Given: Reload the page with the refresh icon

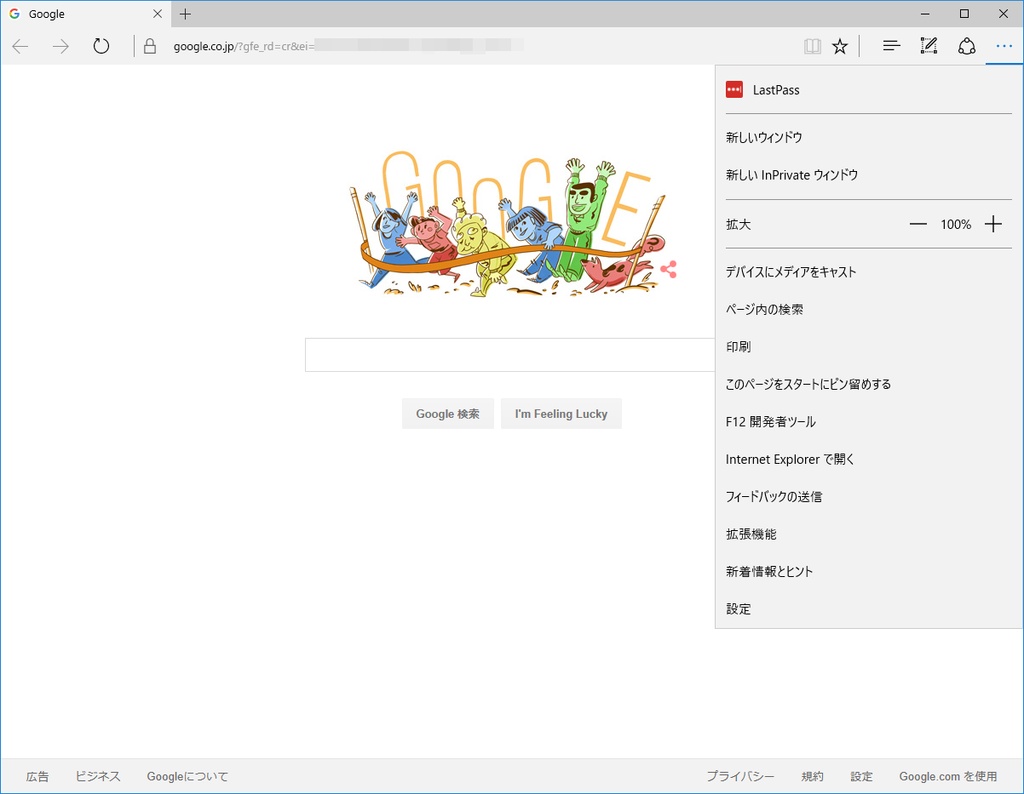Looking at the screenshot, I should click(101, 46).
